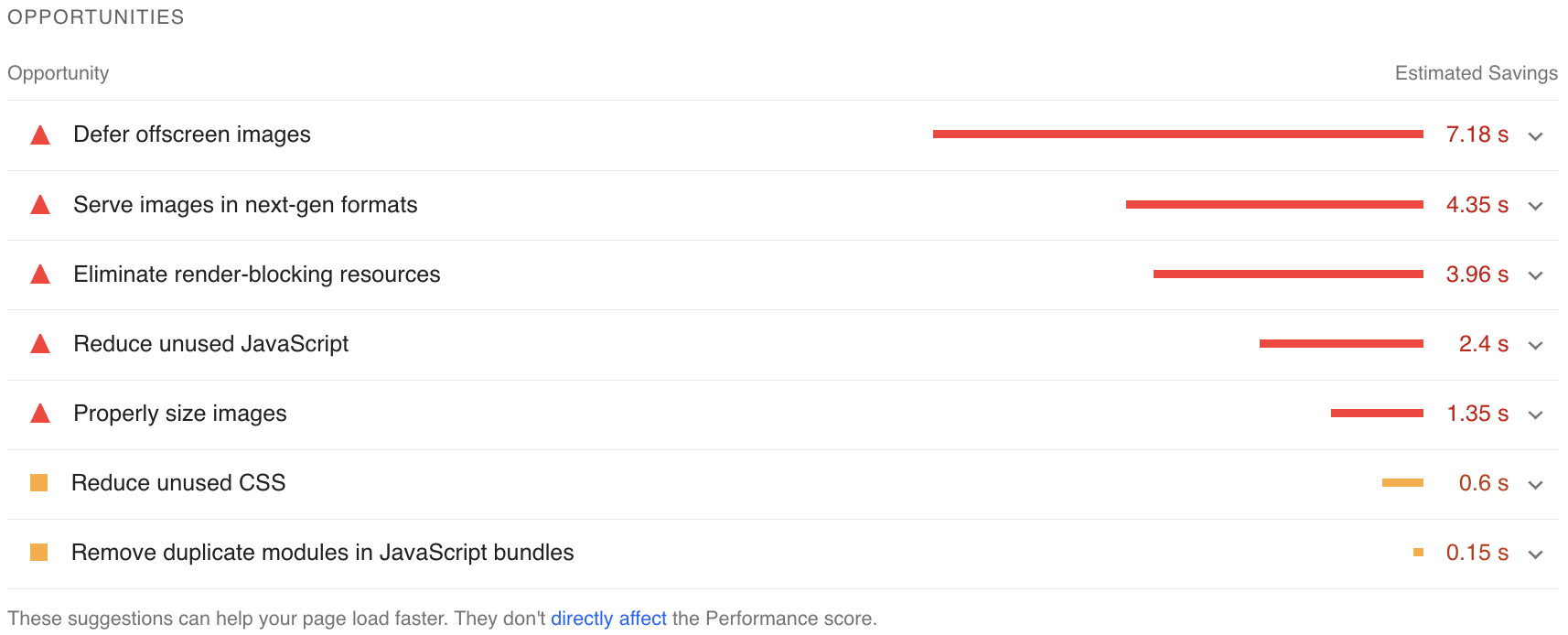Click red triangle beside Eliminate render-blocking resources
Screen dimensions: 1568x635
pos(40,274)
